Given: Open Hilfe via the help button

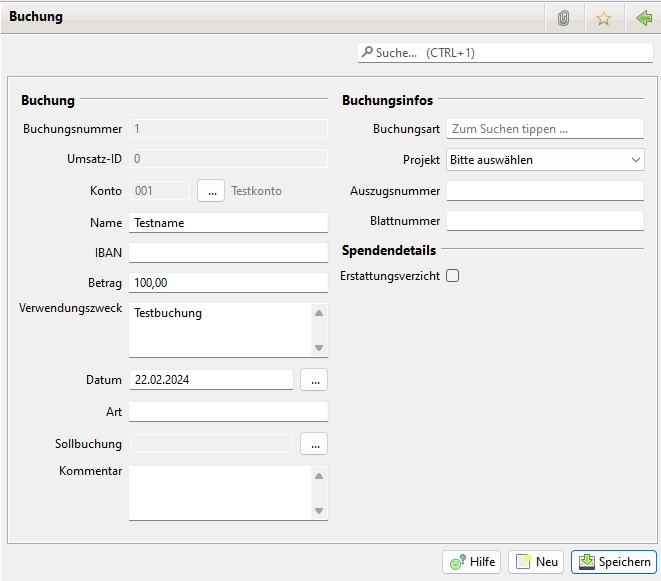Looking at the screenshot, I should [472, 562].
